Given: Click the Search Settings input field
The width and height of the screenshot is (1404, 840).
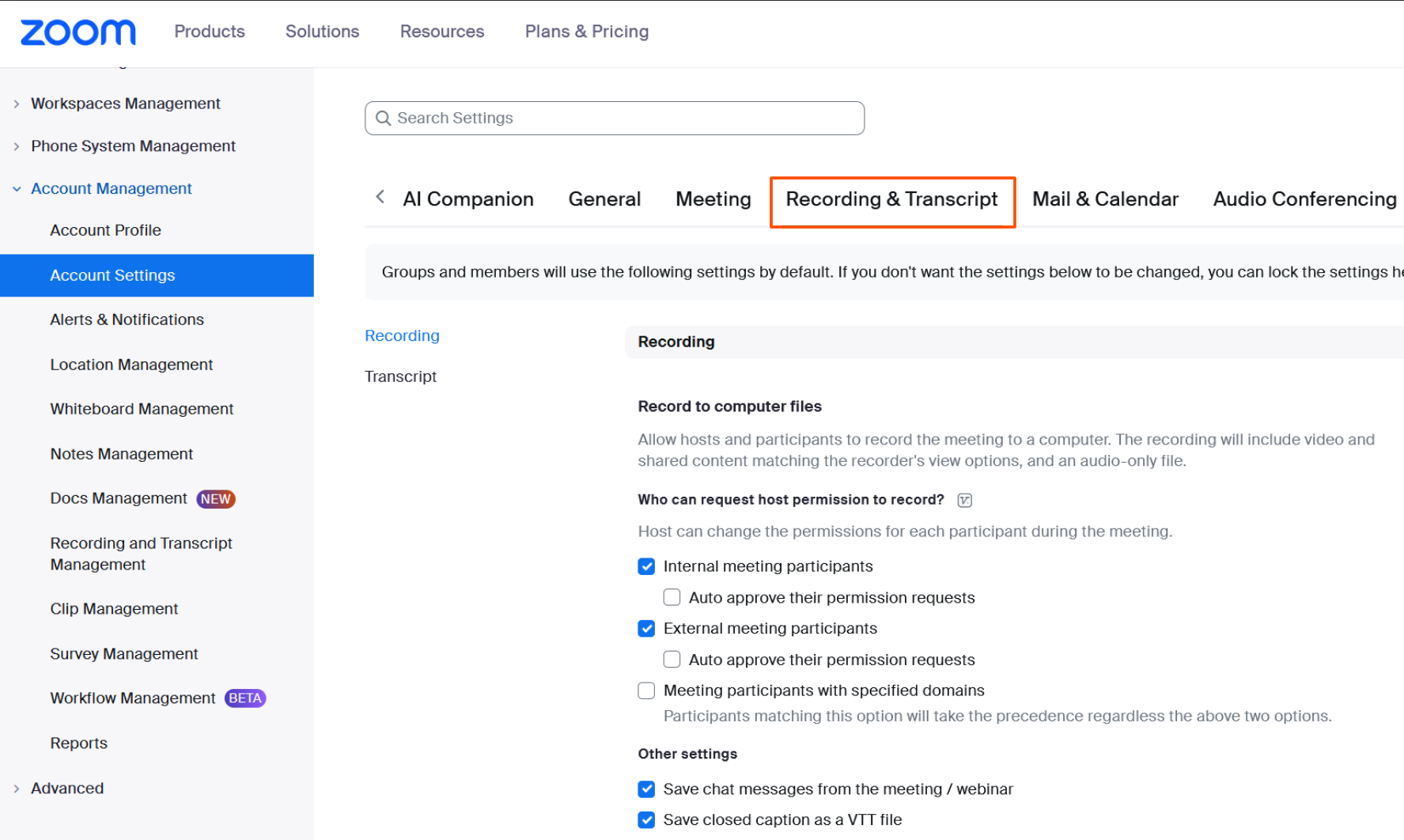Looking at the screenshot, I should [615, 118].
